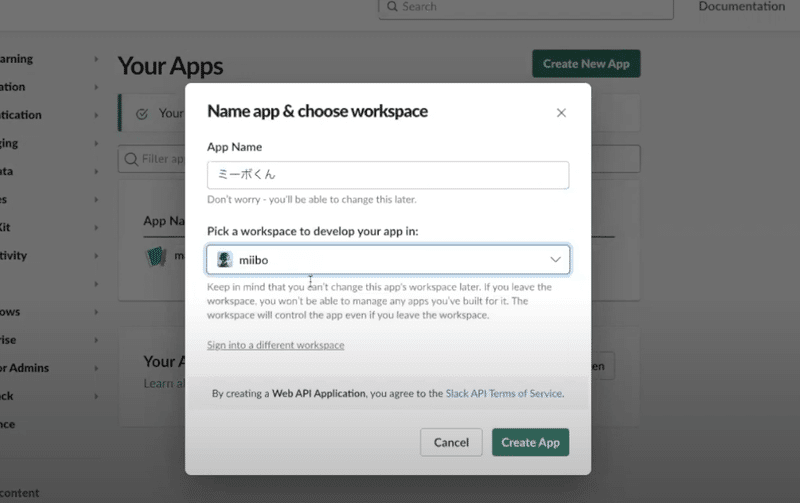Viewport: 800px width, 503px height.
Task: Close the Name app dialog with X
Action: tap(561, 113)
